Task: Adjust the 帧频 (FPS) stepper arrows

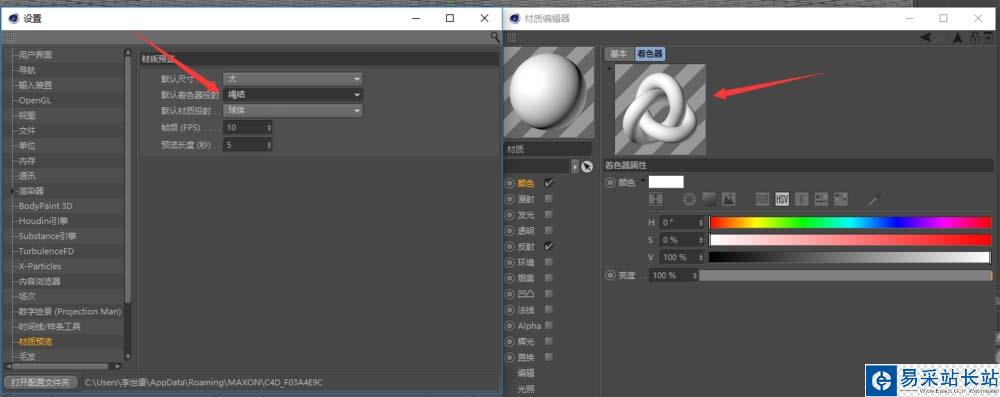Action: point(268,128)
